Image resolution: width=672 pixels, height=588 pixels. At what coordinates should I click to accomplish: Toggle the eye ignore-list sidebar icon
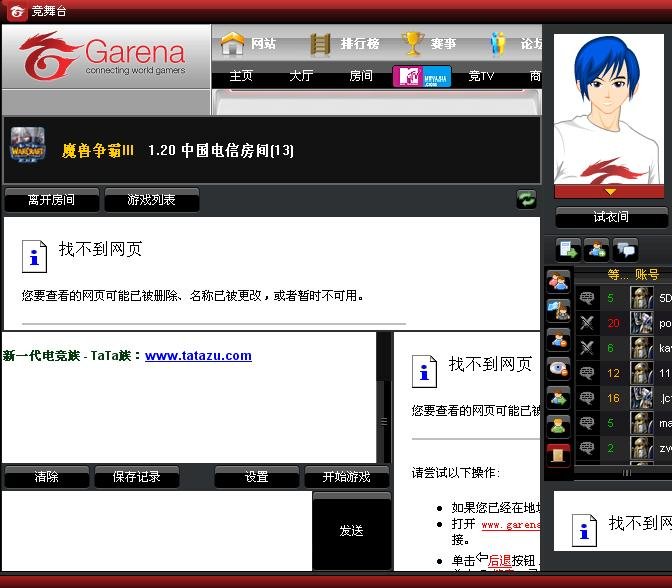(x=558, y=369)
